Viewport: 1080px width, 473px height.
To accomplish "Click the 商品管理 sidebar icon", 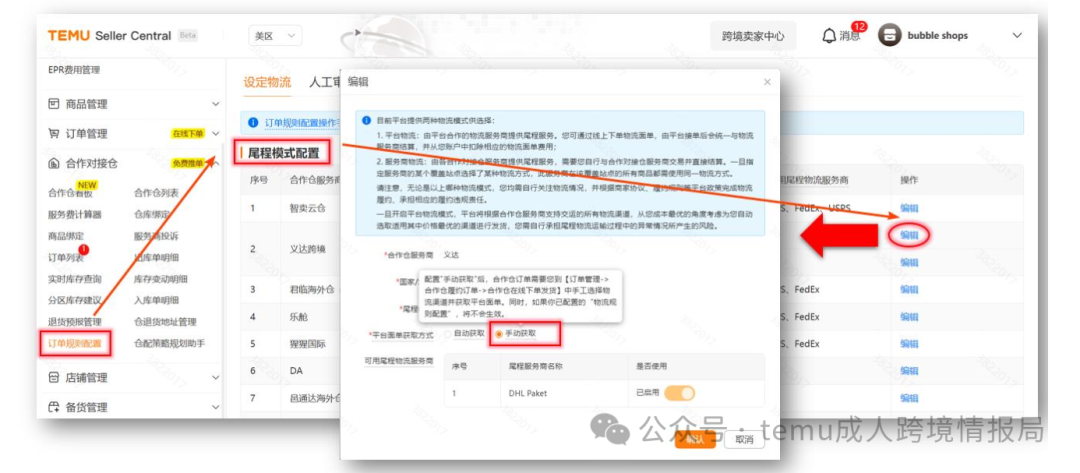I will [x=54, y=104].
